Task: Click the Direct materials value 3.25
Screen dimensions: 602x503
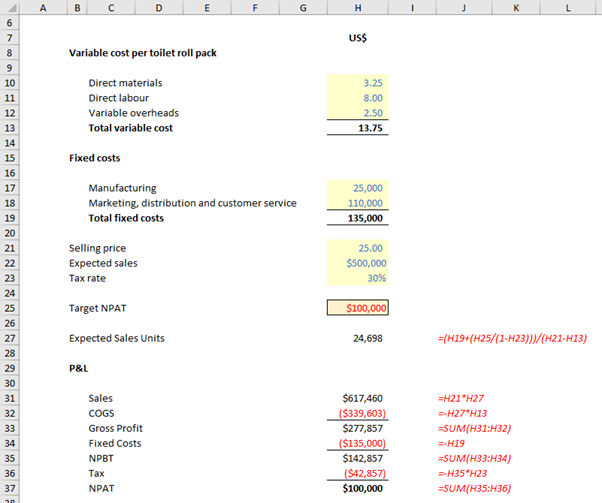Action: point(357,83)
